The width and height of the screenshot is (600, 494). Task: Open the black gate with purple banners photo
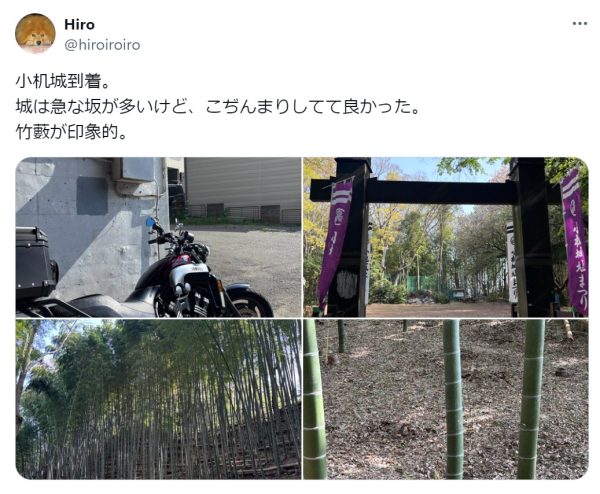click(x=445, y=237)
